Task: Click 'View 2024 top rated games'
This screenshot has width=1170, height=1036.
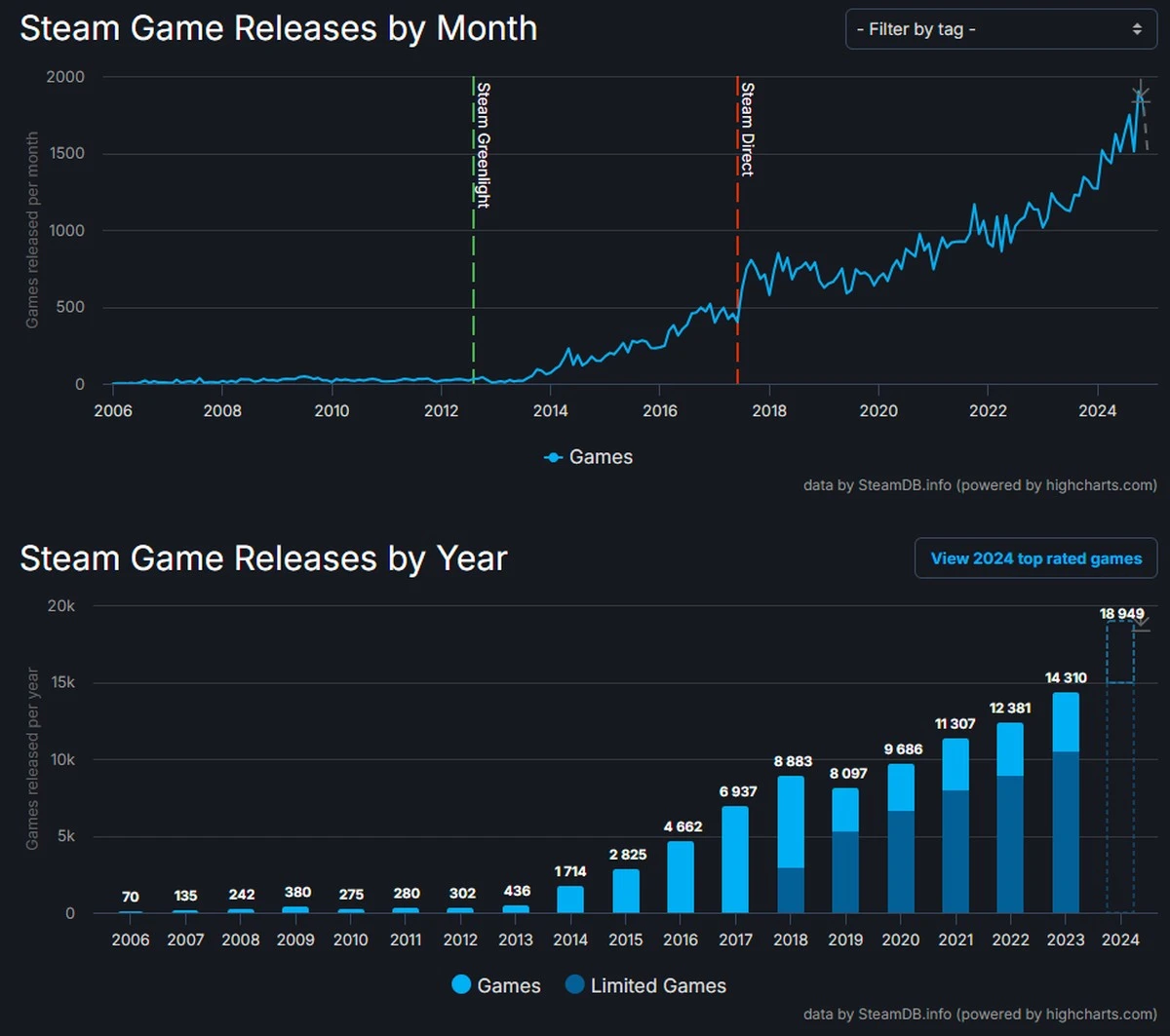Action: (x=1035, y=557)
